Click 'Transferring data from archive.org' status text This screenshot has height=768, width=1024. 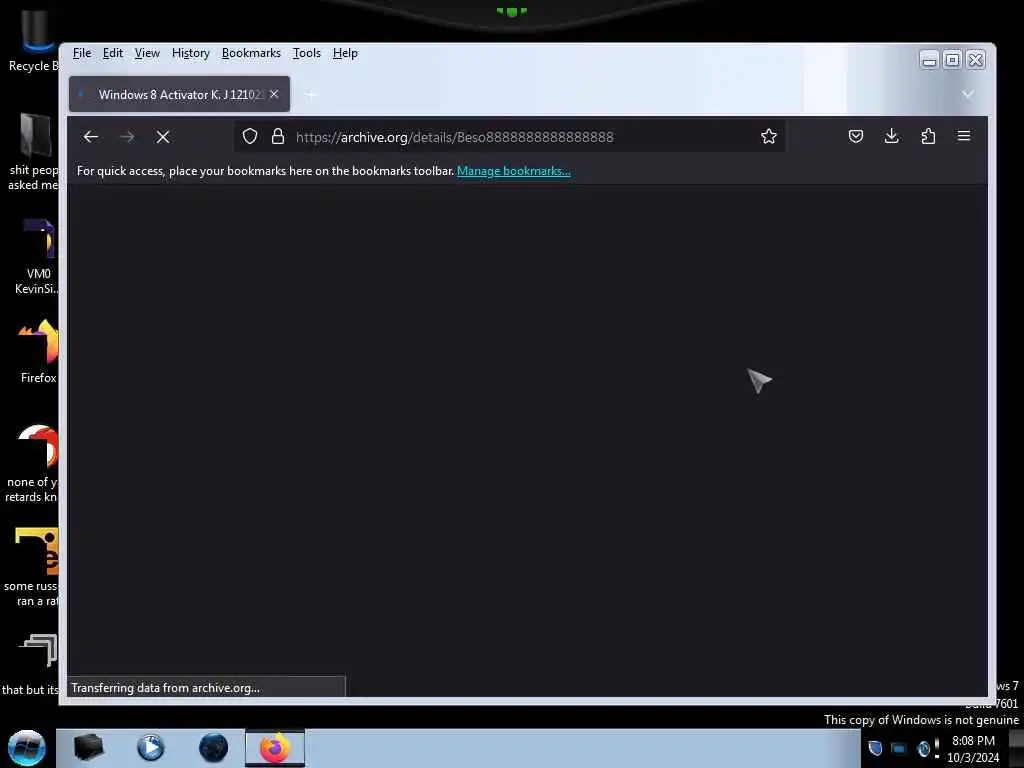pyautogui.click(x=165, y=688)
